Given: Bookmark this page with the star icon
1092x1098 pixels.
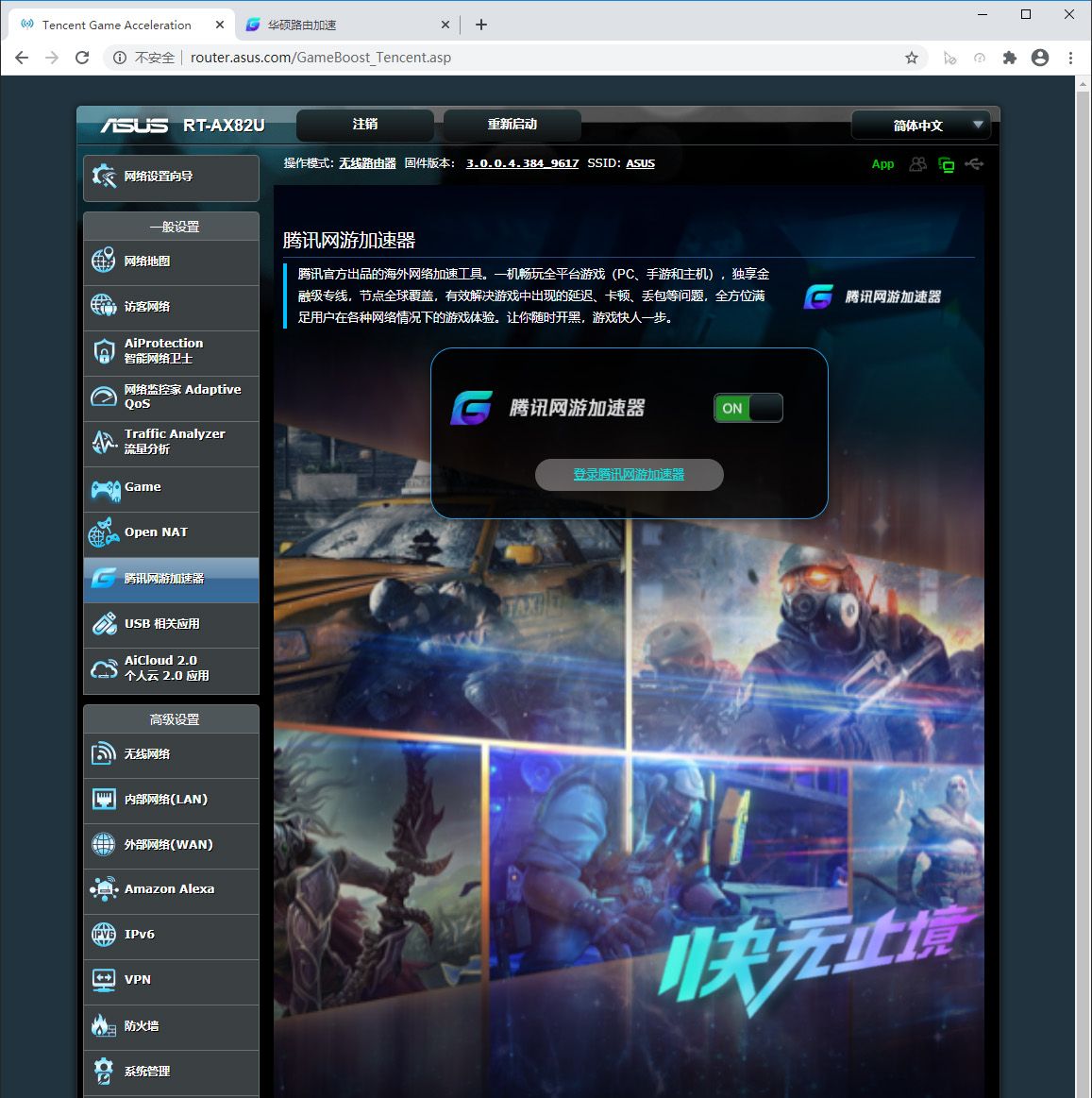Looking at the screenshot, I should 911,58.
